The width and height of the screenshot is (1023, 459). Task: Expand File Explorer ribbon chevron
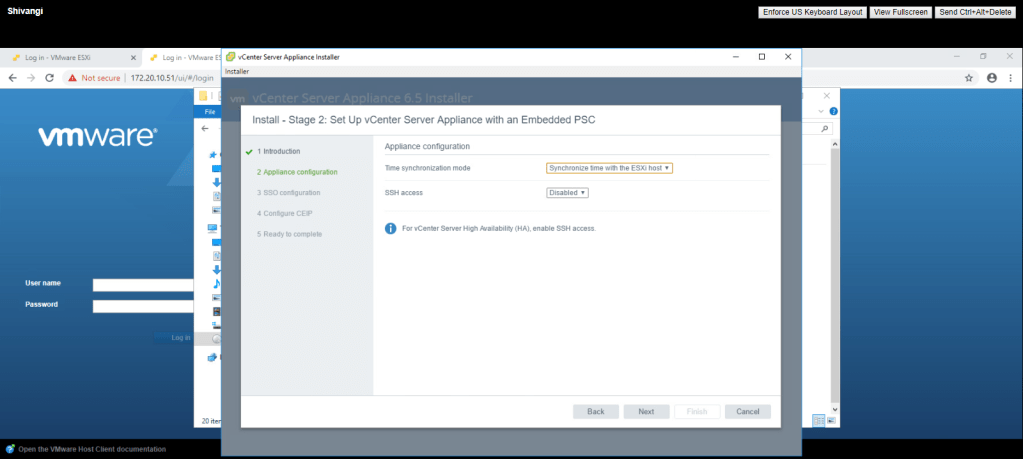click(822, 111)
